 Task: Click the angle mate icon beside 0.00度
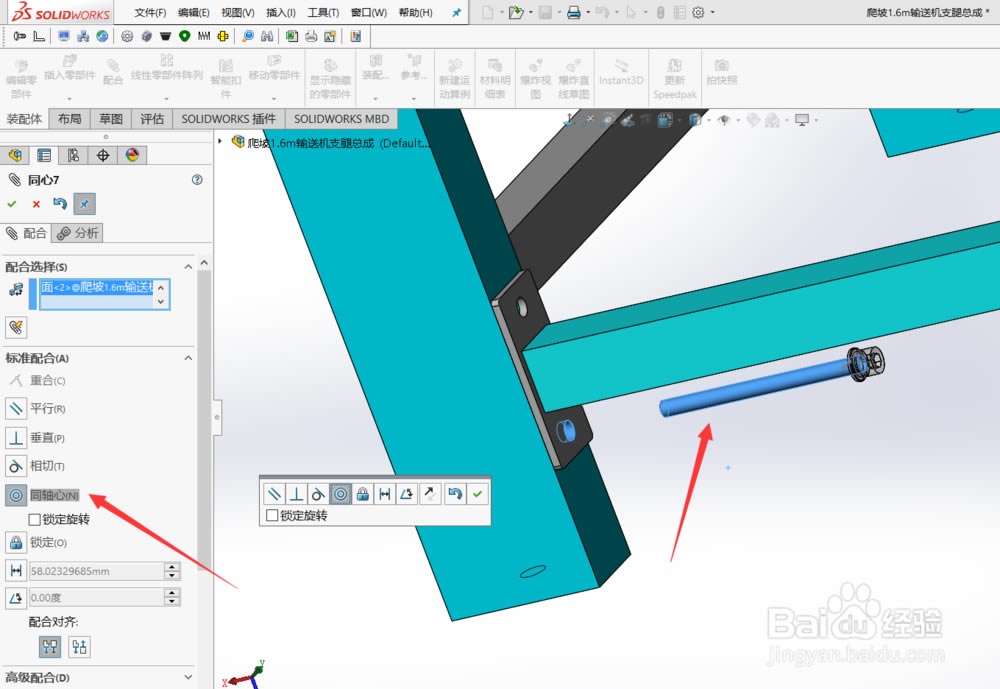16,598
